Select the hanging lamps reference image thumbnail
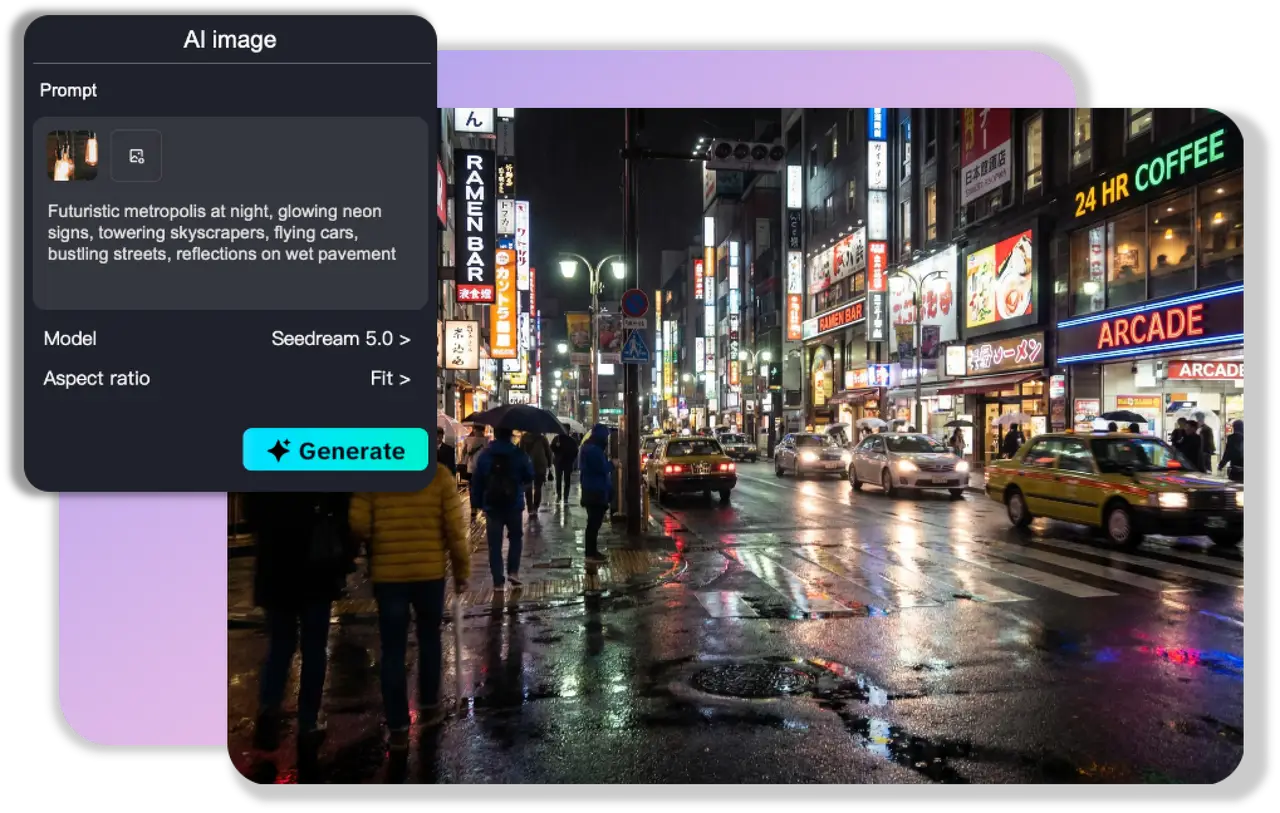 click(x=71, y=155)
